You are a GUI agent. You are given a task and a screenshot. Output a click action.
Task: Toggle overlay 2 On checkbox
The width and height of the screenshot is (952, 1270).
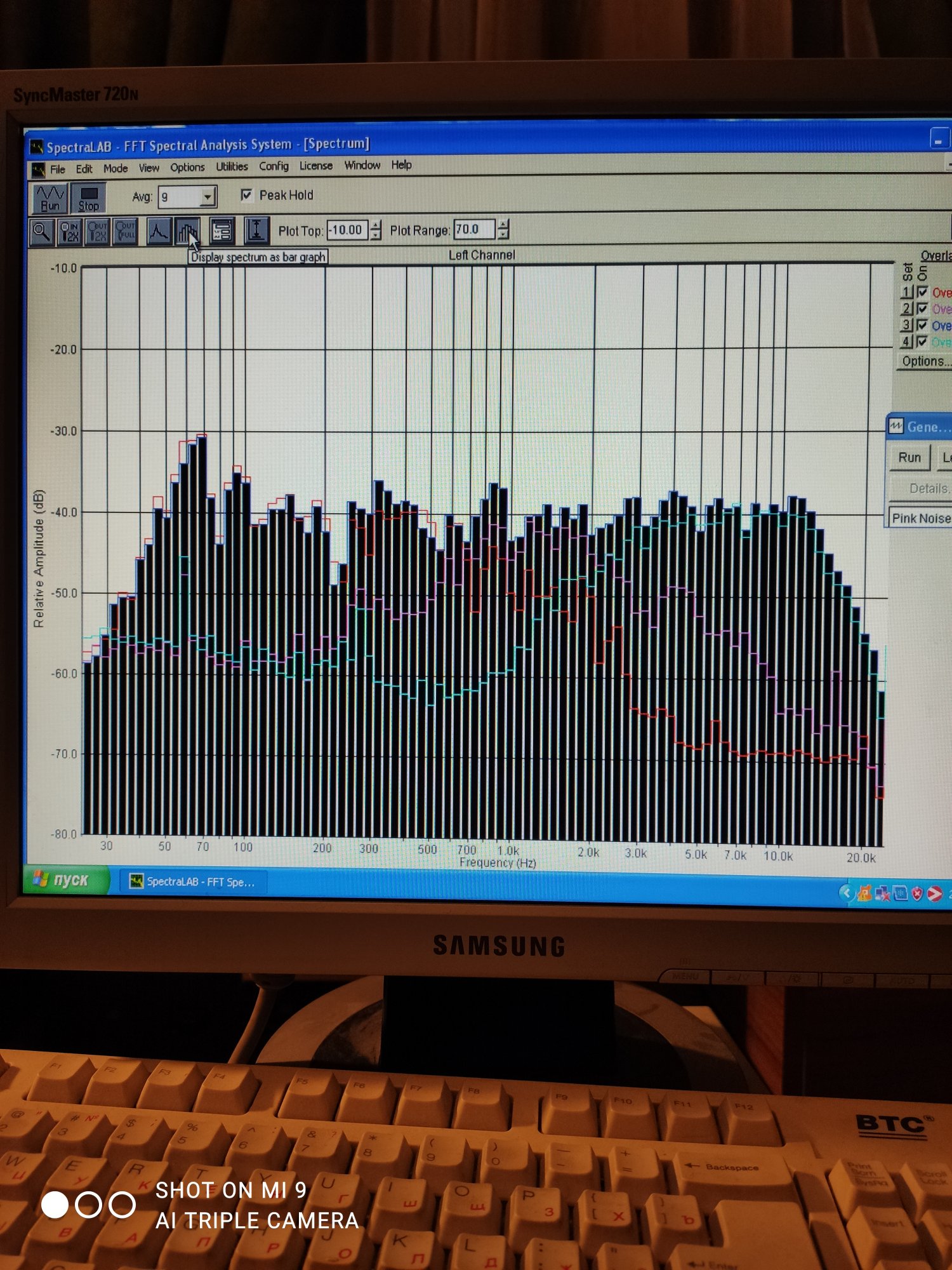(922, 309)
